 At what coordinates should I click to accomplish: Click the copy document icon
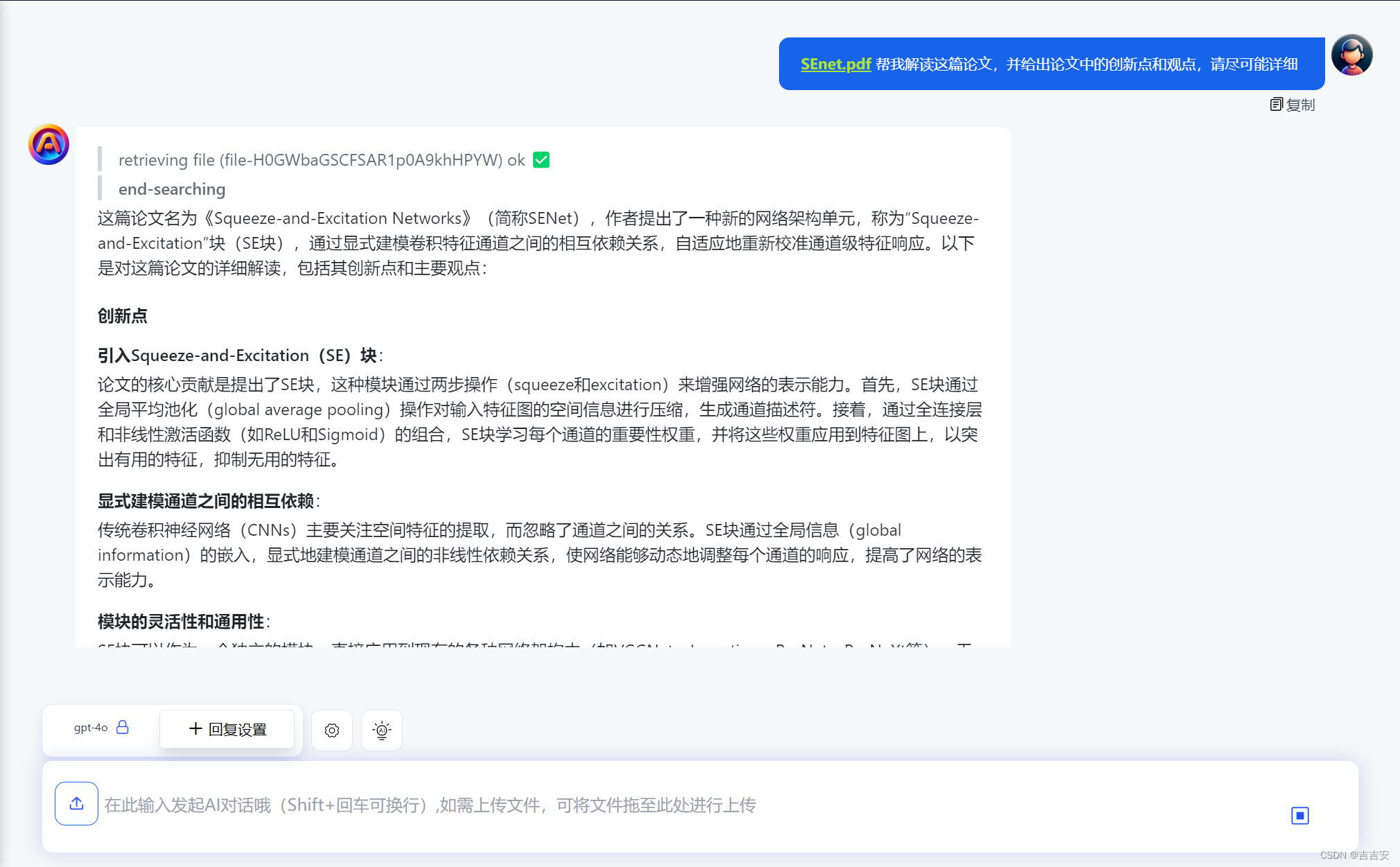pos(1276,105)
